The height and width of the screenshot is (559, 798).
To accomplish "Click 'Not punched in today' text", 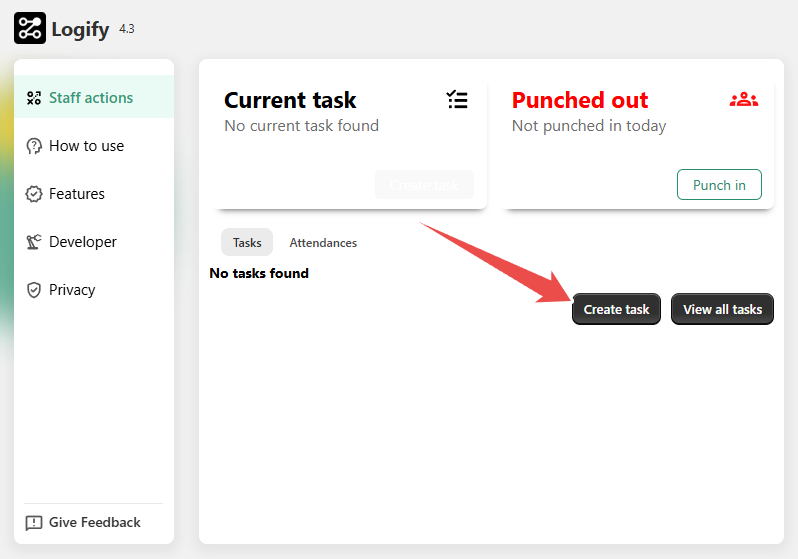I will pos(589,126).
